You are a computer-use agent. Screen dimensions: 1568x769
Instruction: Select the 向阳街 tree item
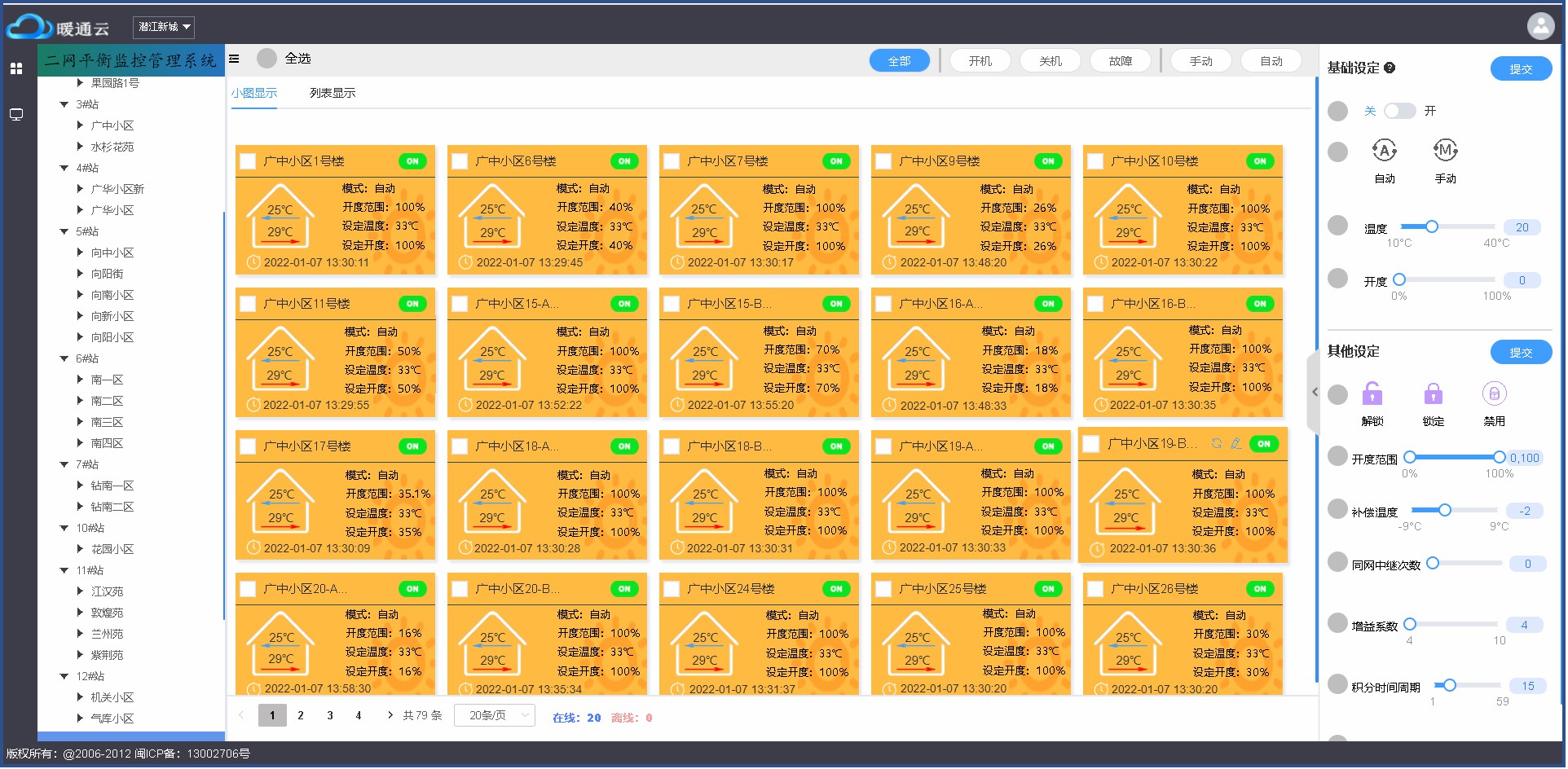click(x=108, y=274)
